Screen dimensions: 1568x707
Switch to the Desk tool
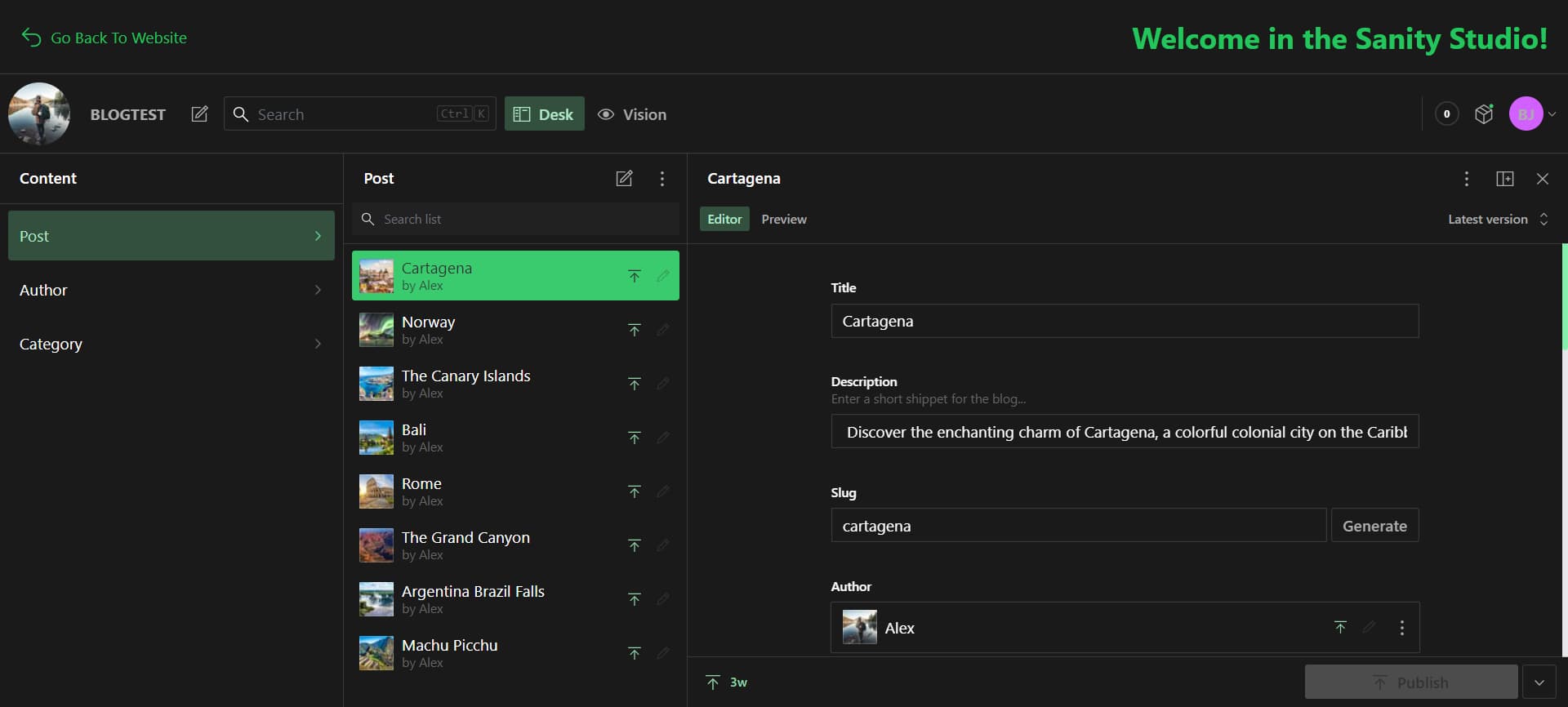(x=544, y=114)
